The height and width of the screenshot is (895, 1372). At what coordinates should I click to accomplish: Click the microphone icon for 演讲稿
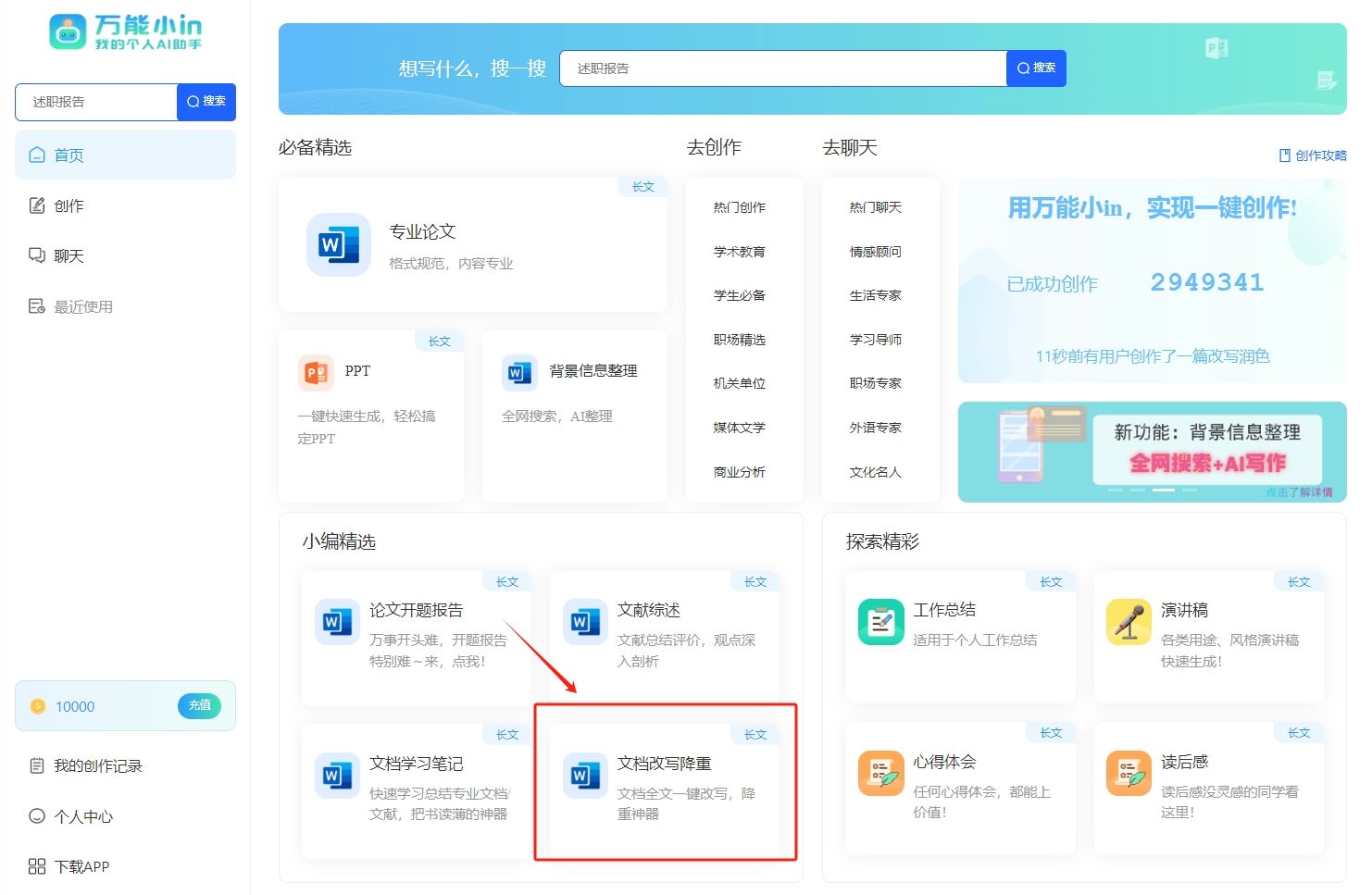tap(1129, 622)
